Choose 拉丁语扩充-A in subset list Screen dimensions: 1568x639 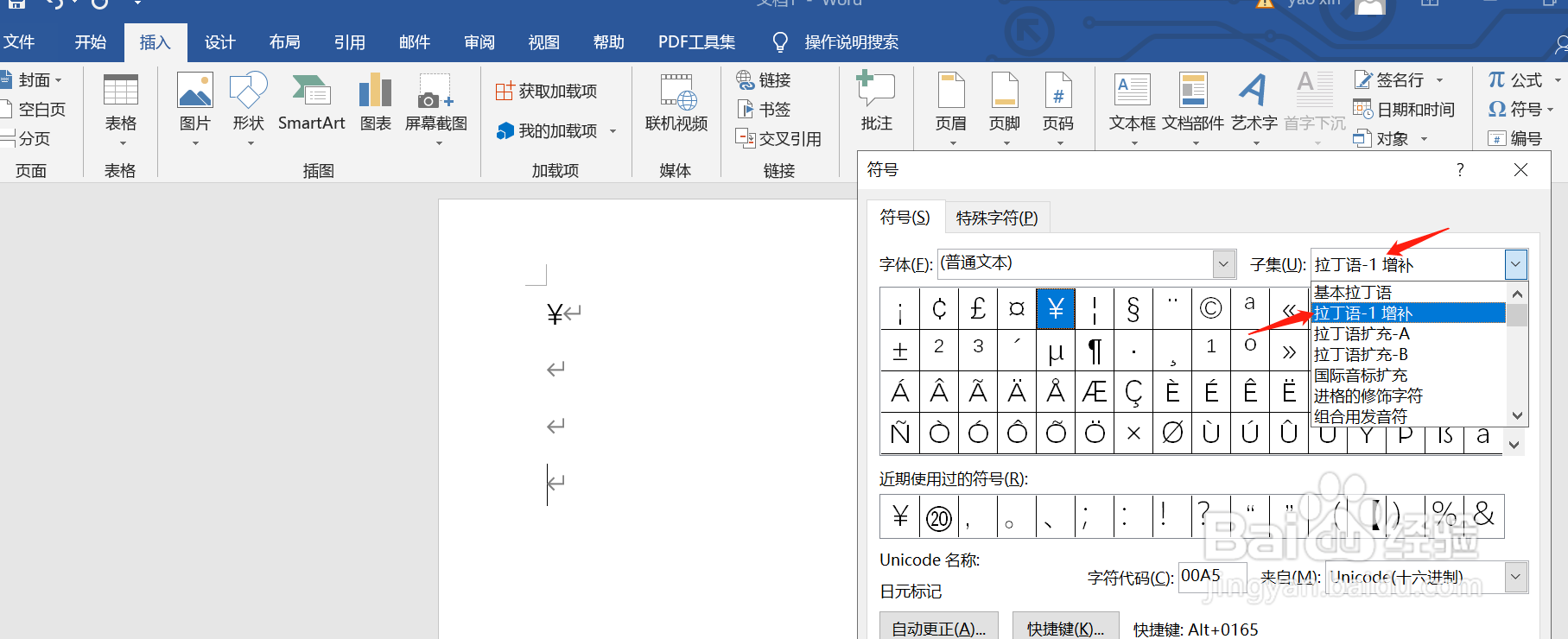[1408, 334]
